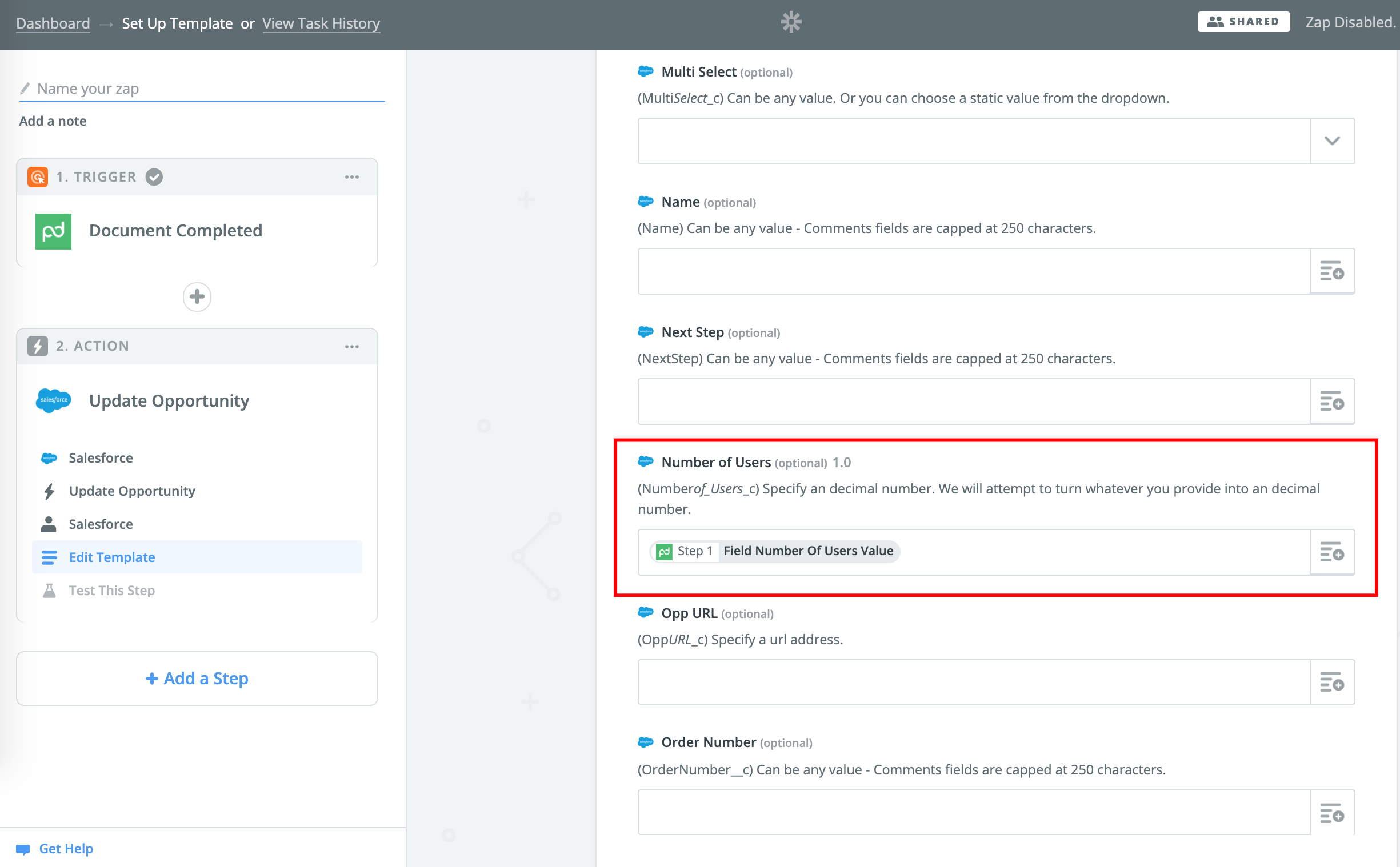
Task: Open the Action step three-dot menu
Action: click(351, 346)
